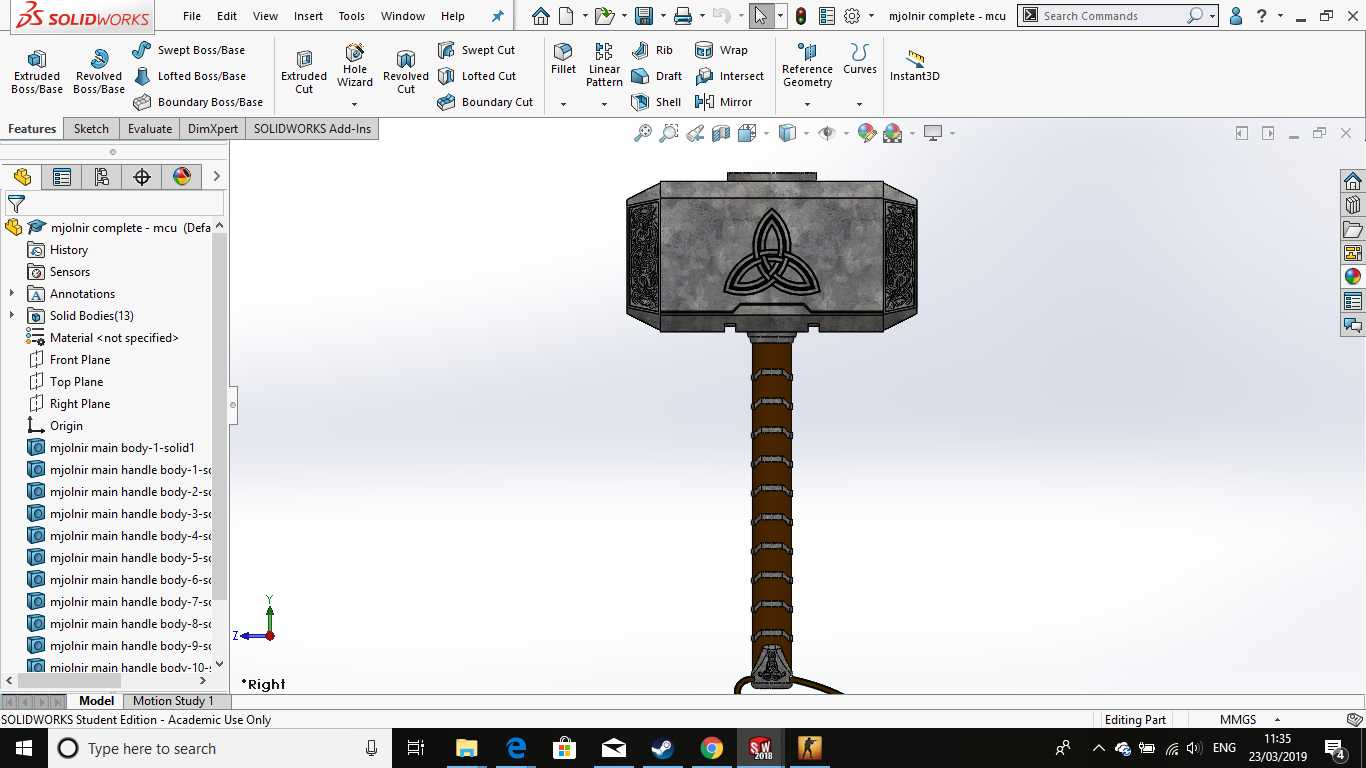Screen dimensions: 1366x768
Task: Pick the Boundary Cut feature
Action: tap(485, 102)
